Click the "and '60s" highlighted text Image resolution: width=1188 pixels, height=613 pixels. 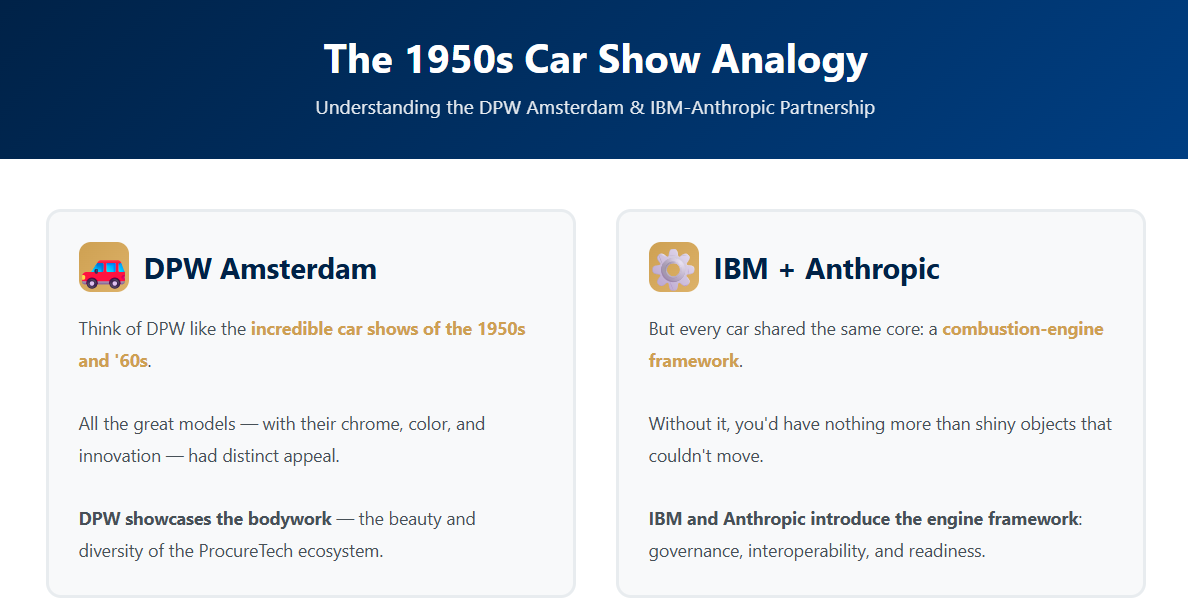[x=113, y=361]
